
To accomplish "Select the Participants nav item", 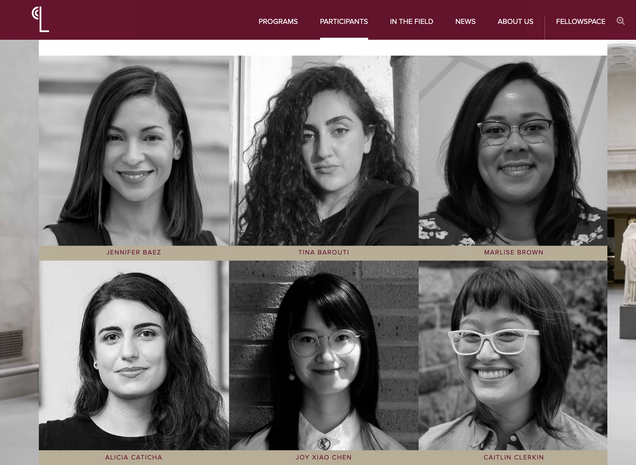I will click(x=344, y=22).
